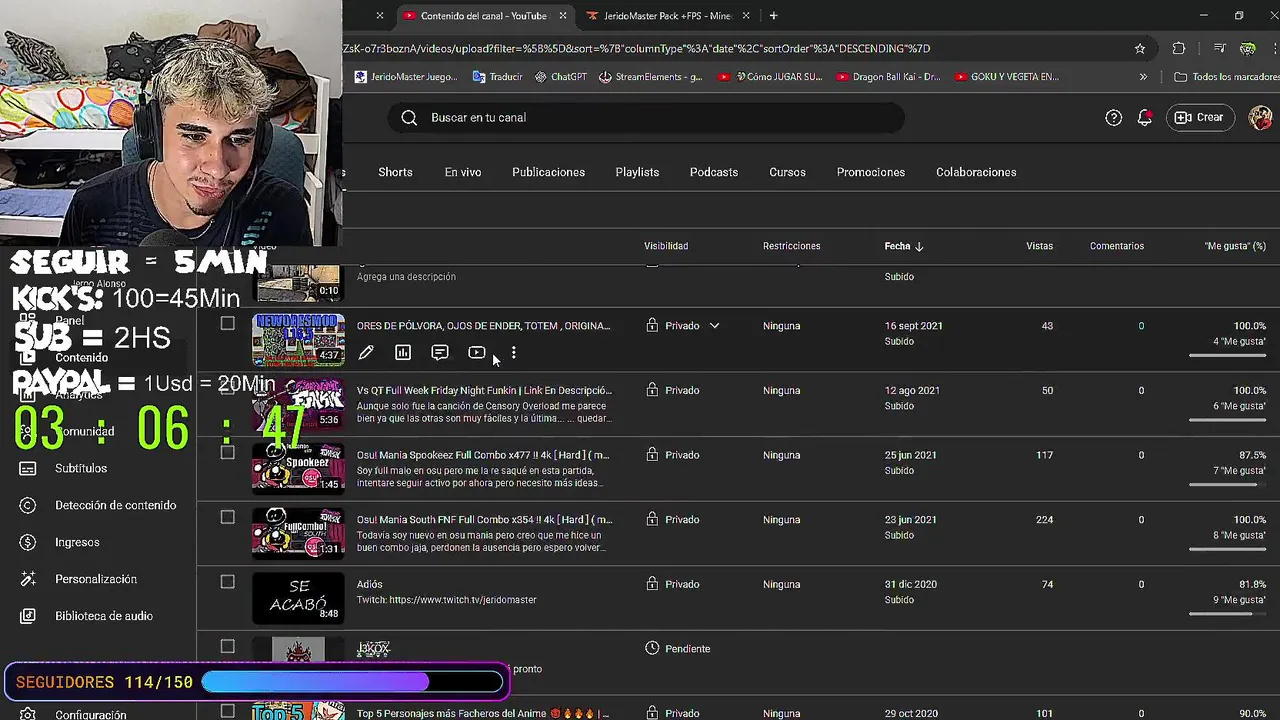Open the GOKU Y VEGETA EN bookmark
Viewport: 1280px width, 720px height.
pos(1006,77)
